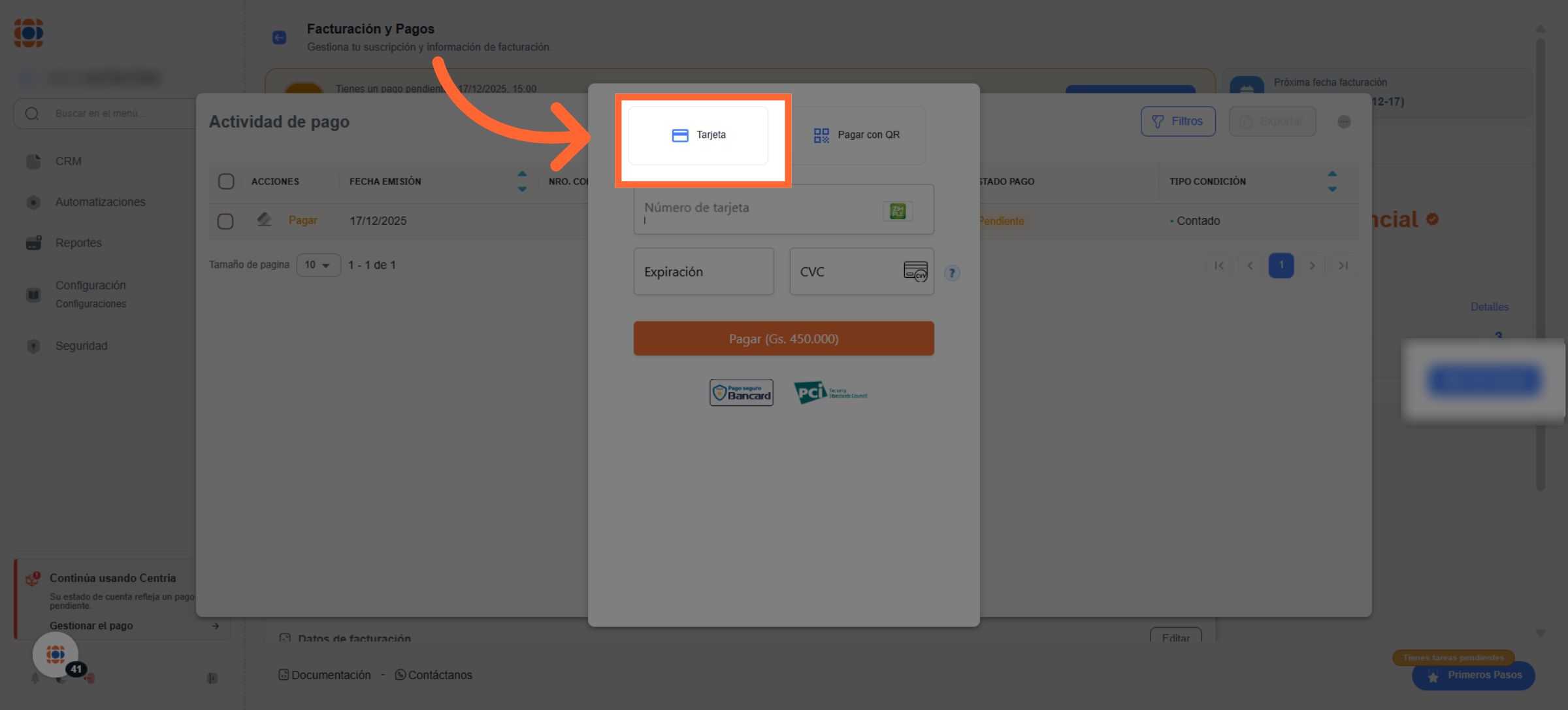This screenshot has width=1568, height=710.
Task: Open CRM from the sidebar
Action: tap(68, 161)
